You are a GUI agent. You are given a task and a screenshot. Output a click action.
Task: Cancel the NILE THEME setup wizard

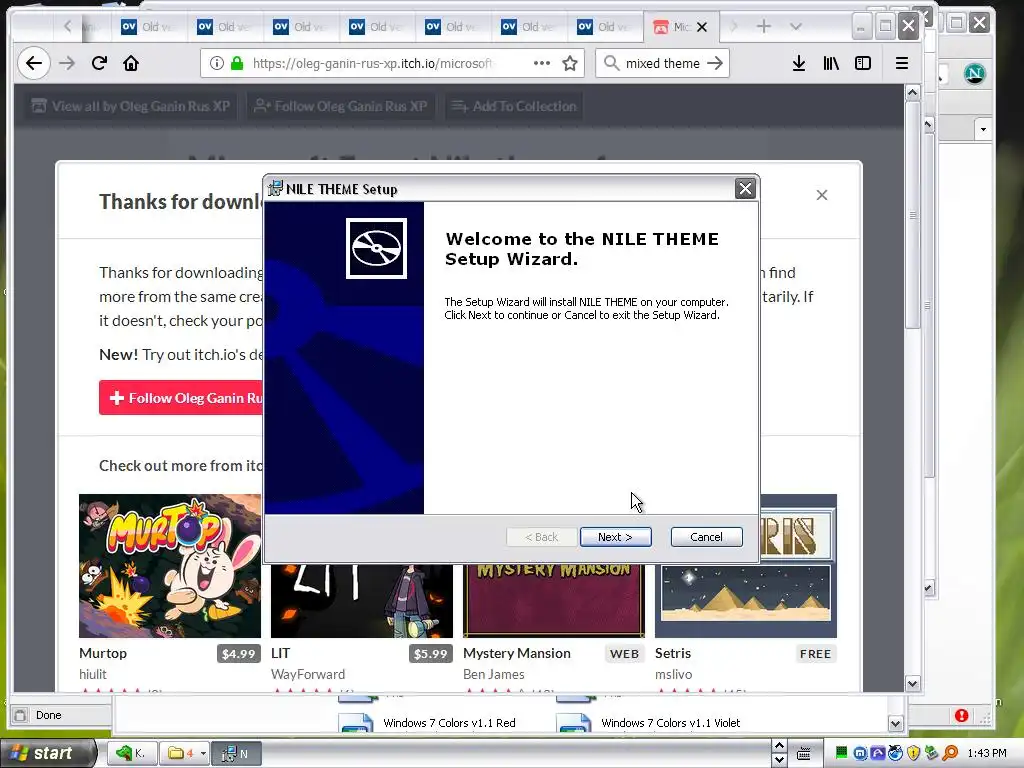(x=706, y=537)
